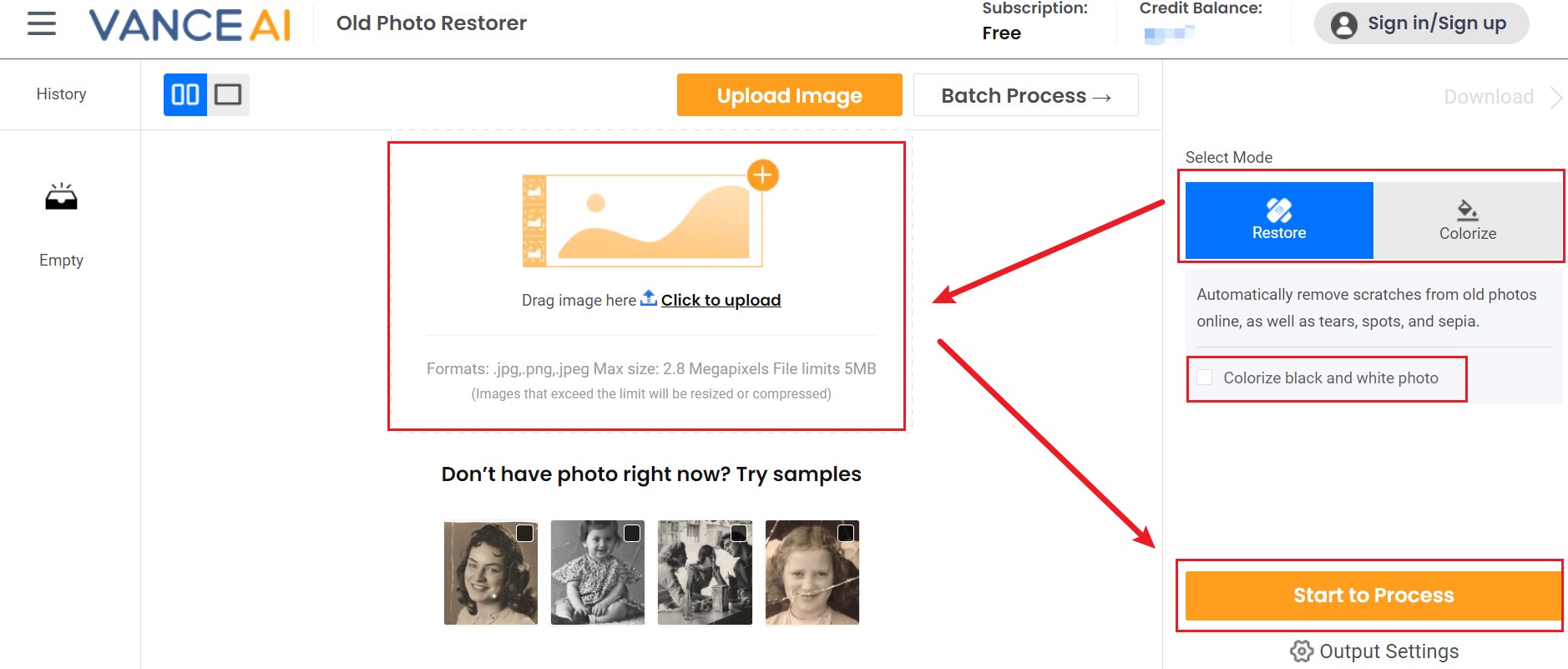The image size is (1568, 669).
Task: Click the Output Settings gear icon
Action: pyautogui.click(x=1302, y=651)
